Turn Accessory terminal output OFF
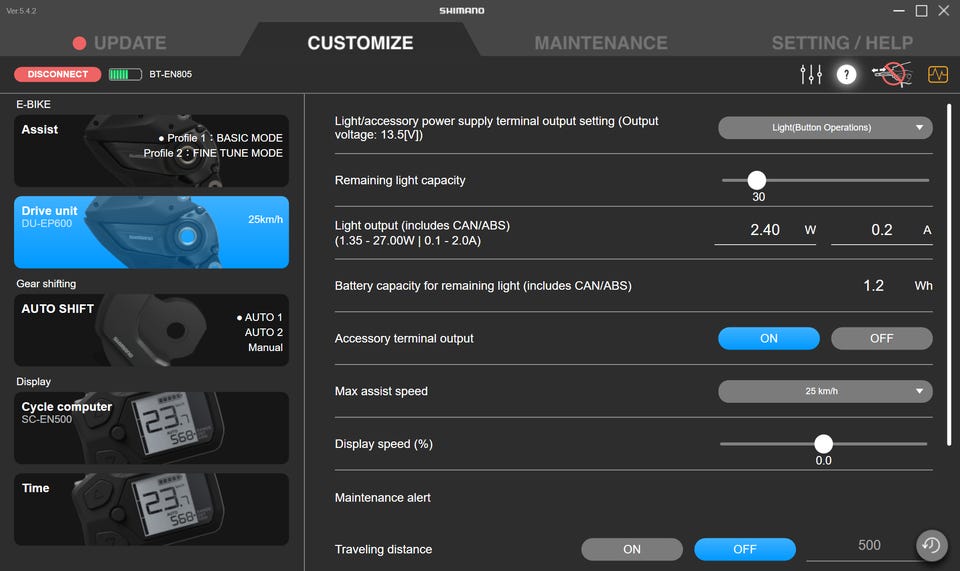The height and width of the screenshot is (571, 960). [882, 338]
